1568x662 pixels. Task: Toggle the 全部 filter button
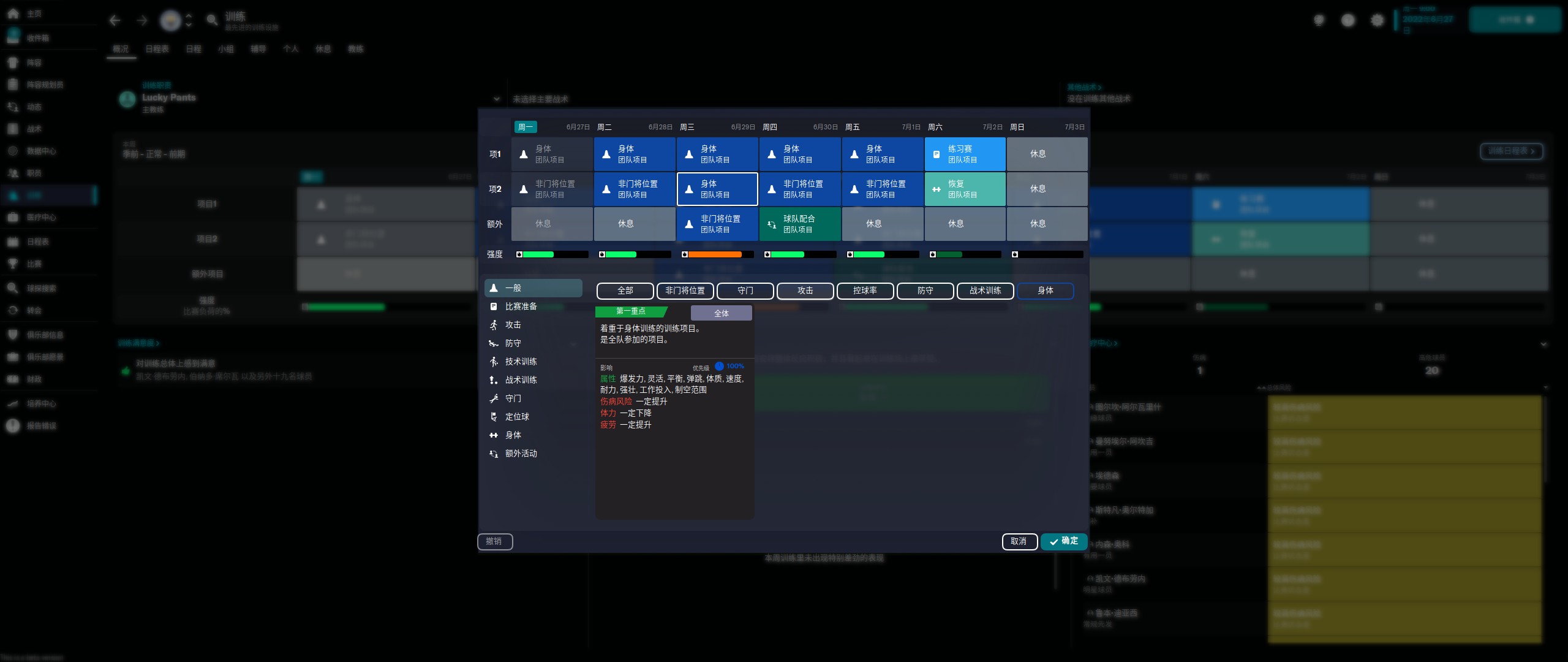[x=625, y=291]
